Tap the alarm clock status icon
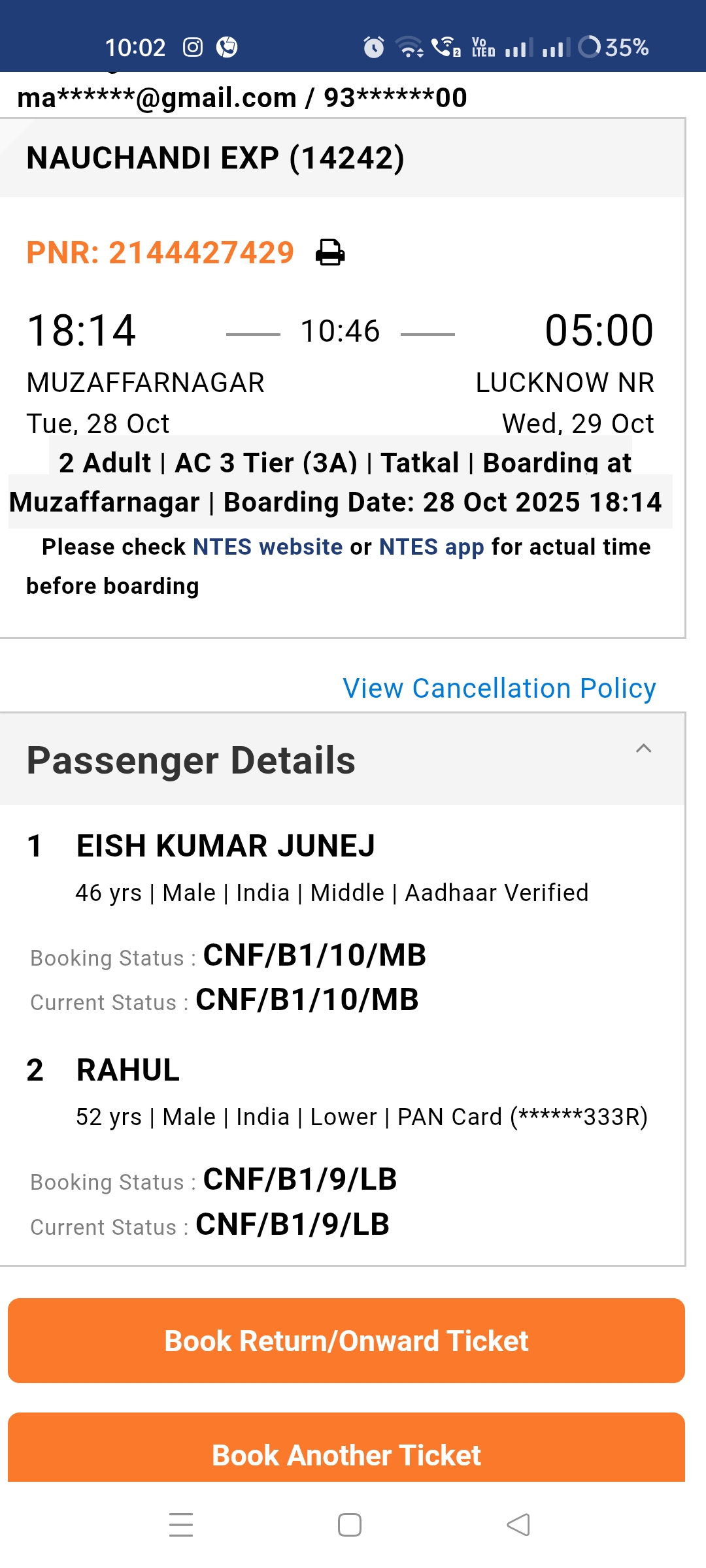 [374, 47]
